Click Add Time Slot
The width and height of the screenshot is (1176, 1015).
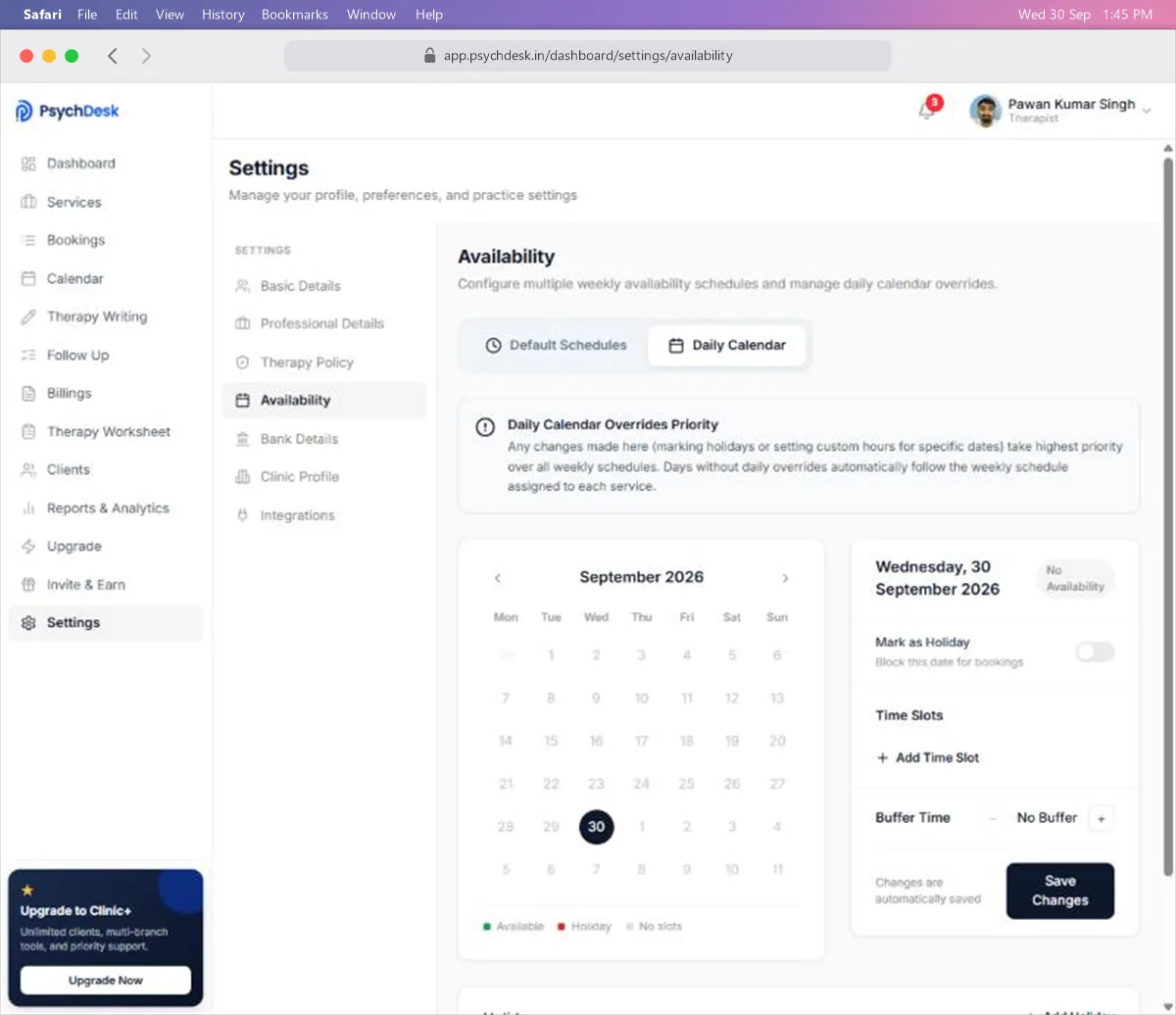[x=928, y=757]
